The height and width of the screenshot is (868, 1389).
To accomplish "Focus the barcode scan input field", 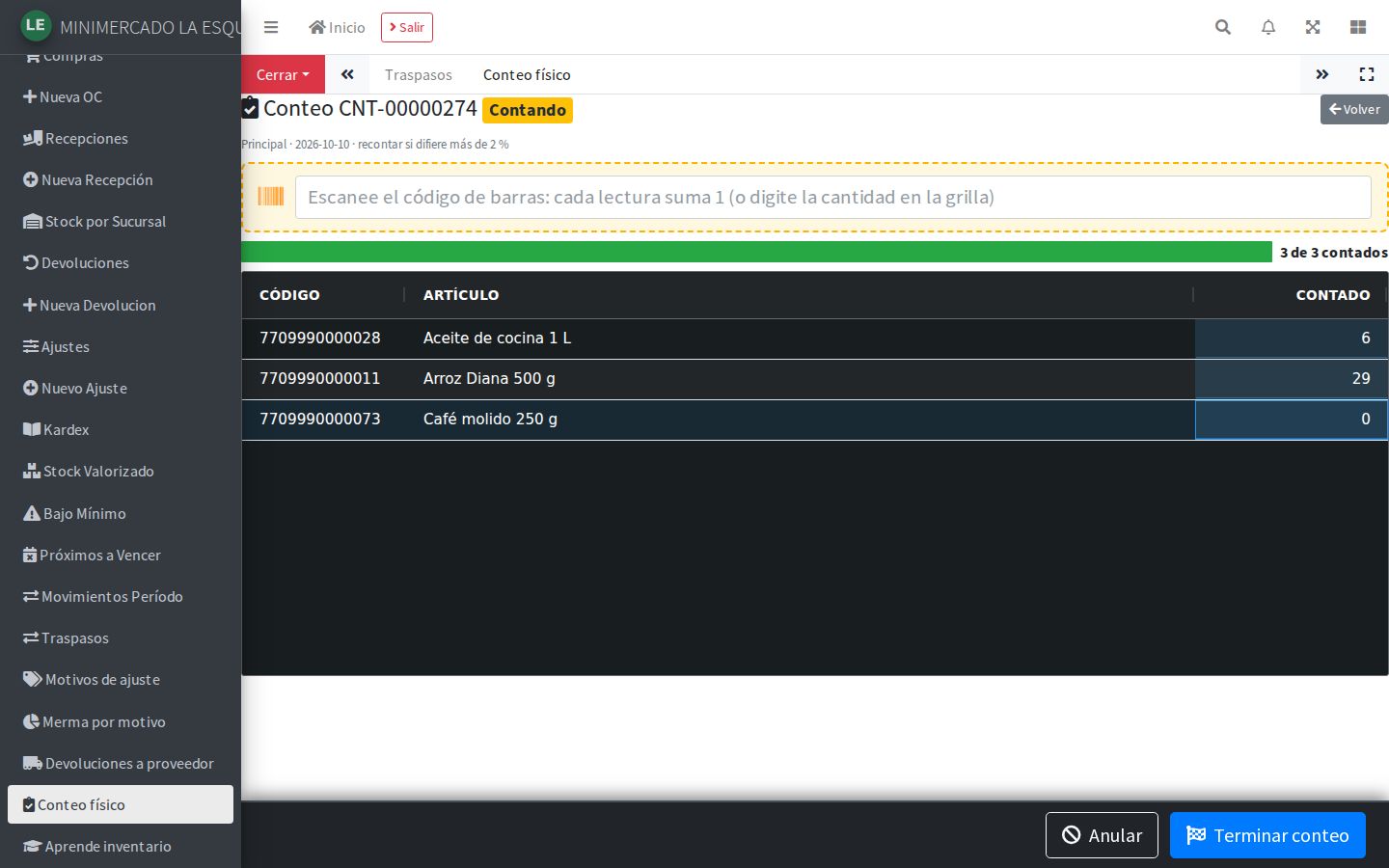I will (832, 197).
